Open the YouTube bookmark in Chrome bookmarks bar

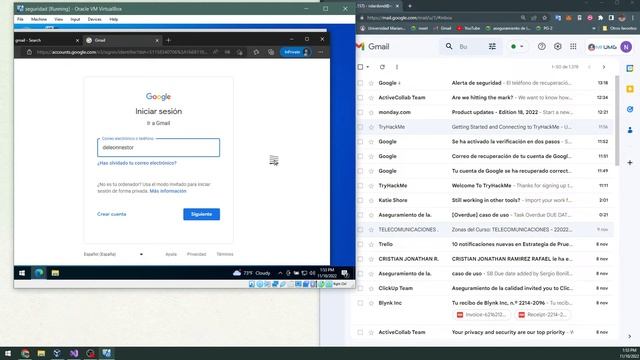click(469, 29)
